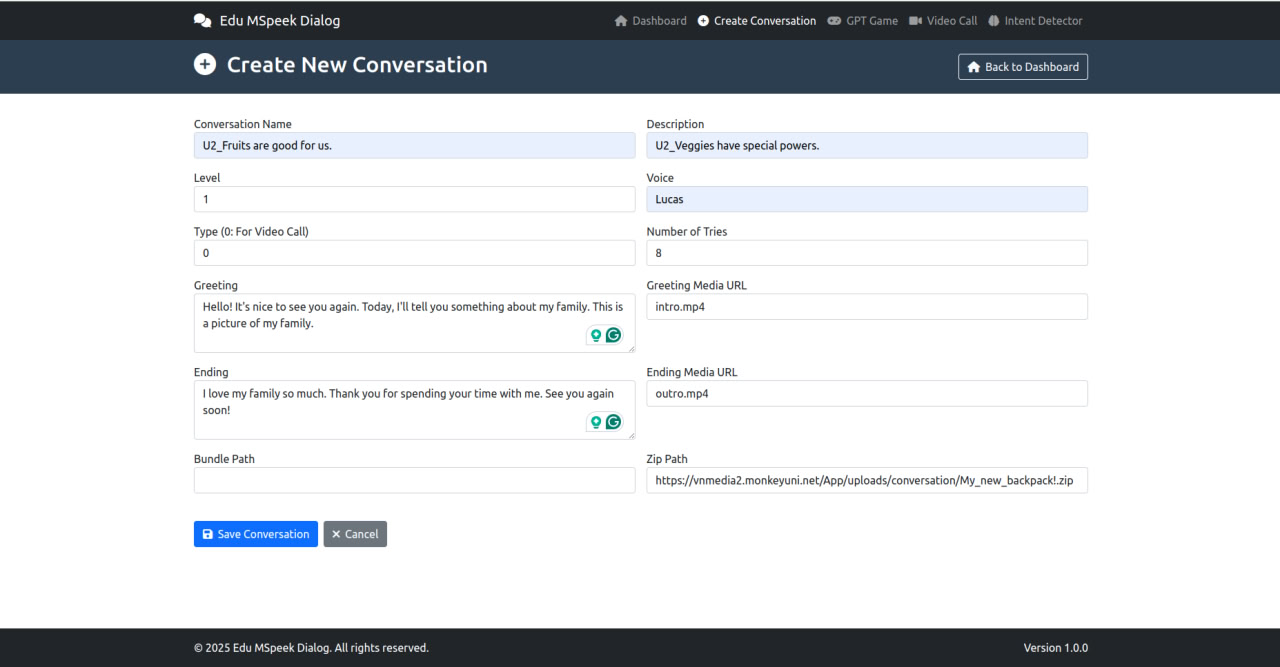
Task: Click the Create New Conversation heading
Action: 357,65
